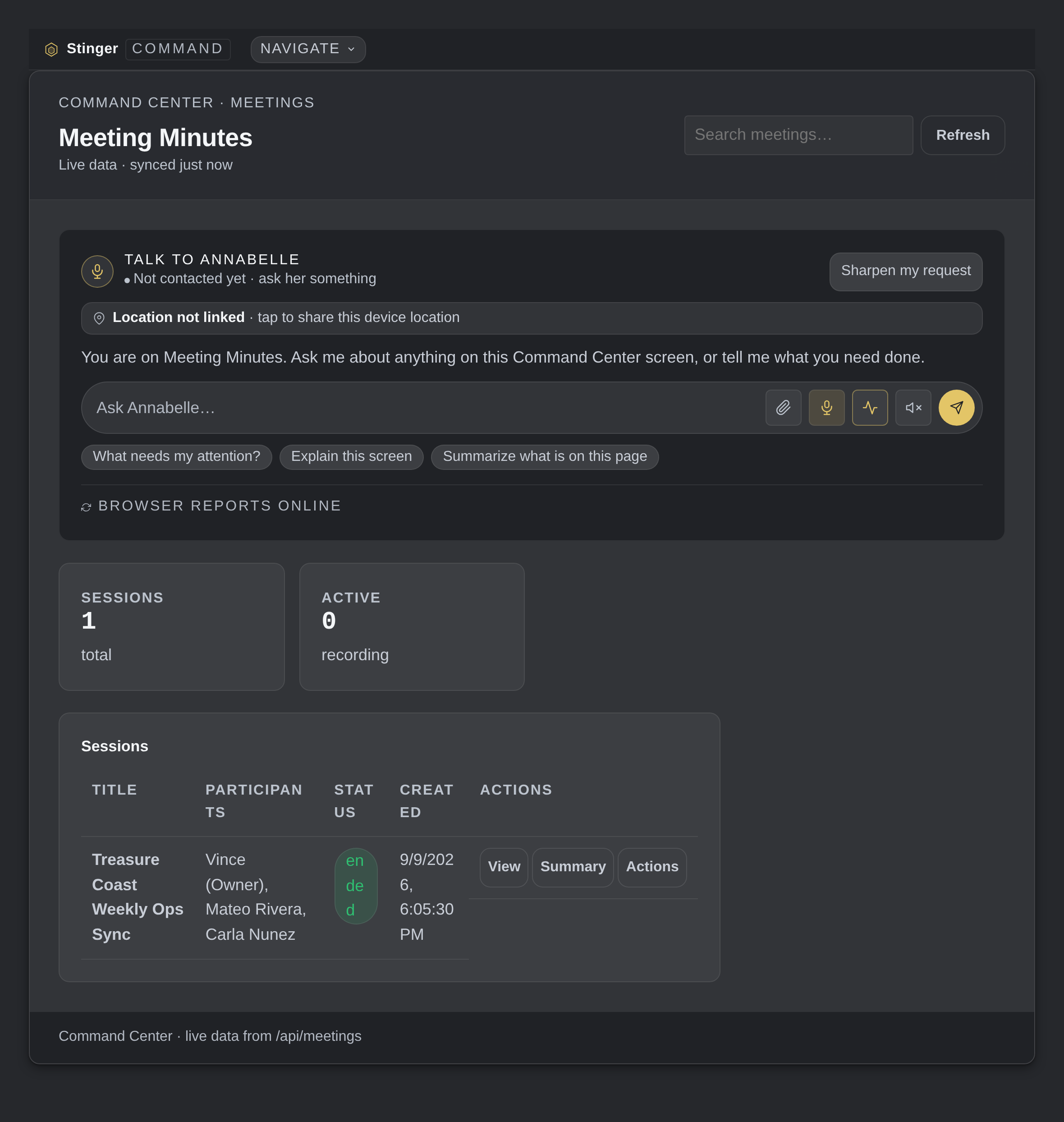The width and height of the screenshot is (1064, 1122).
Task: Choose 'What needs my attention?' suggestion
Action: 176,457
